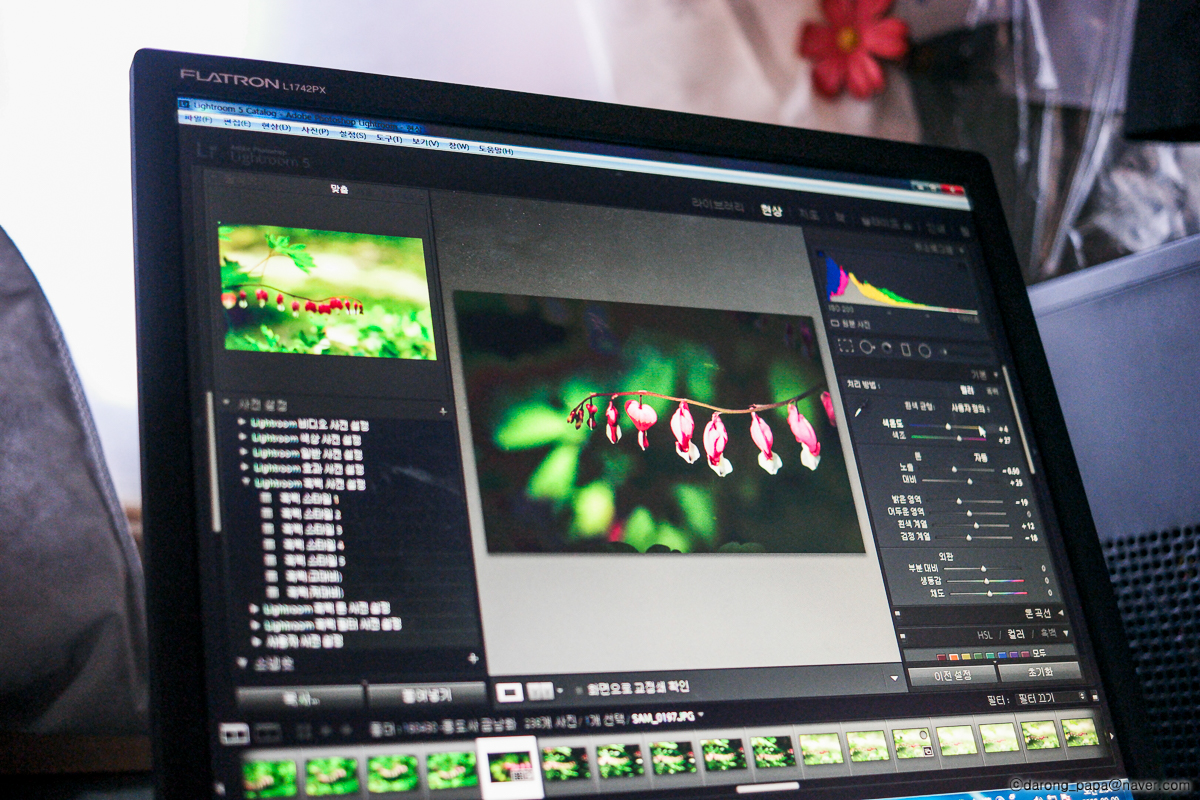Pick the White Balance eyedropper tool

click(859, 412)
